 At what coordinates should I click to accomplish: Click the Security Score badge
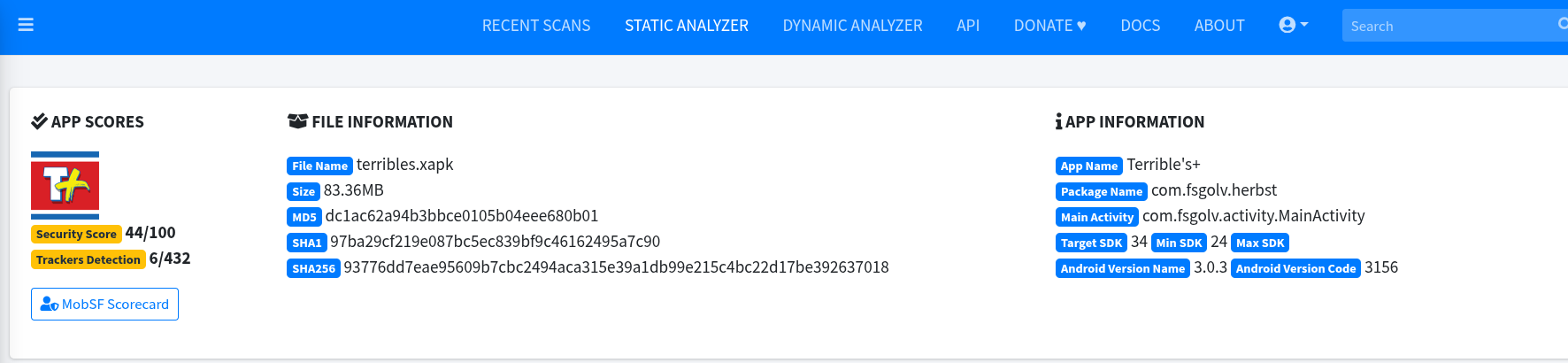pos(76,234)
